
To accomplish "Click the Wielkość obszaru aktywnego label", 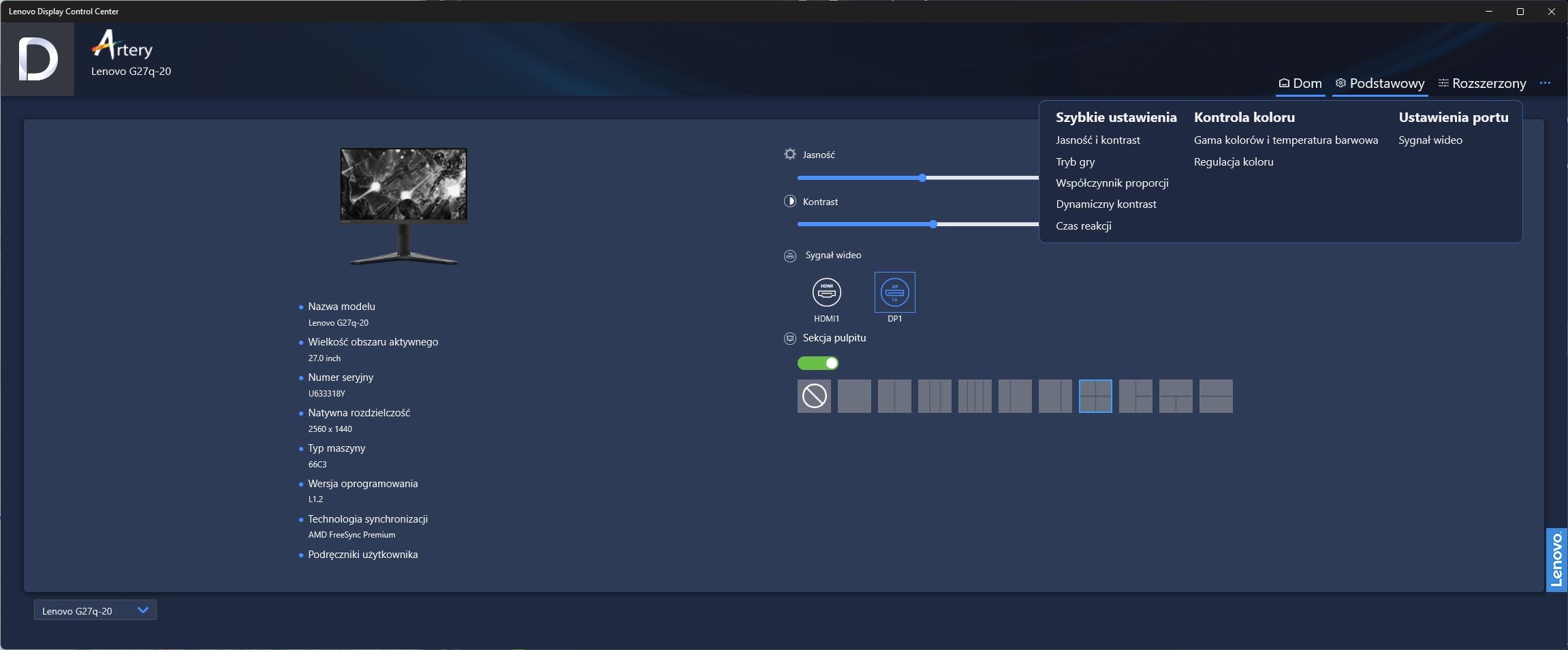I will coord(373,341).
